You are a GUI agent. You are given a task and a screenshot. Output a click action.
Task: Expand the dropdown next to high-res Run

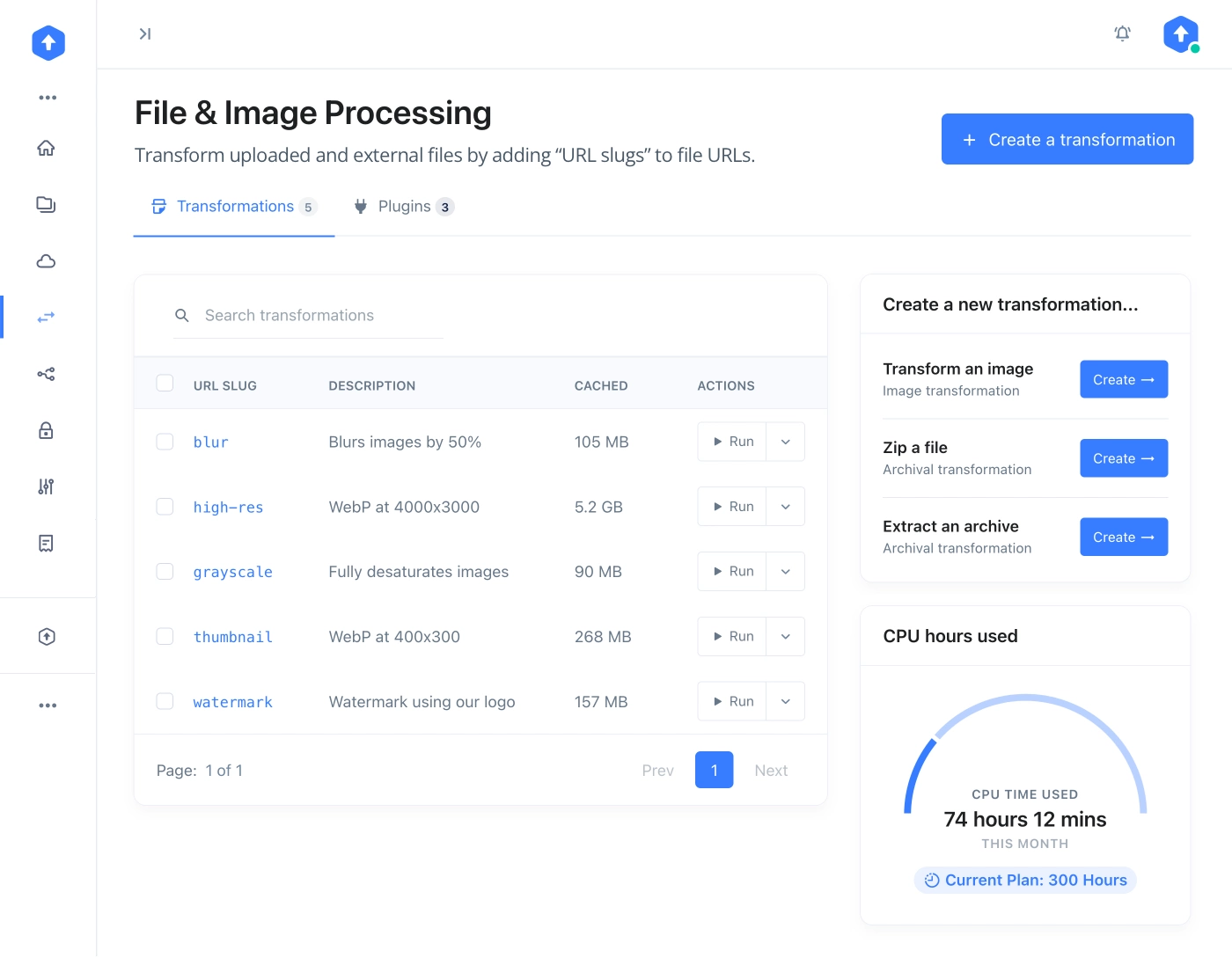click(785, 507)
